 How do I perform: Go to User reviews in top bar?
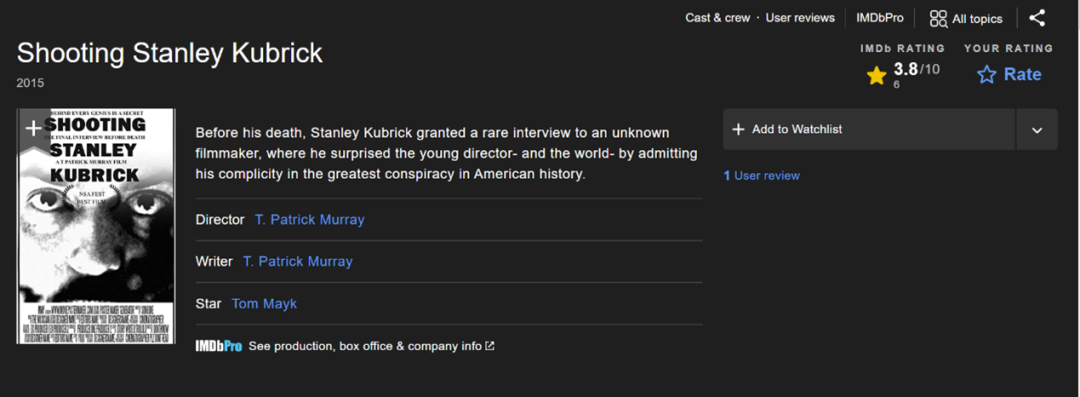[800, 18]
